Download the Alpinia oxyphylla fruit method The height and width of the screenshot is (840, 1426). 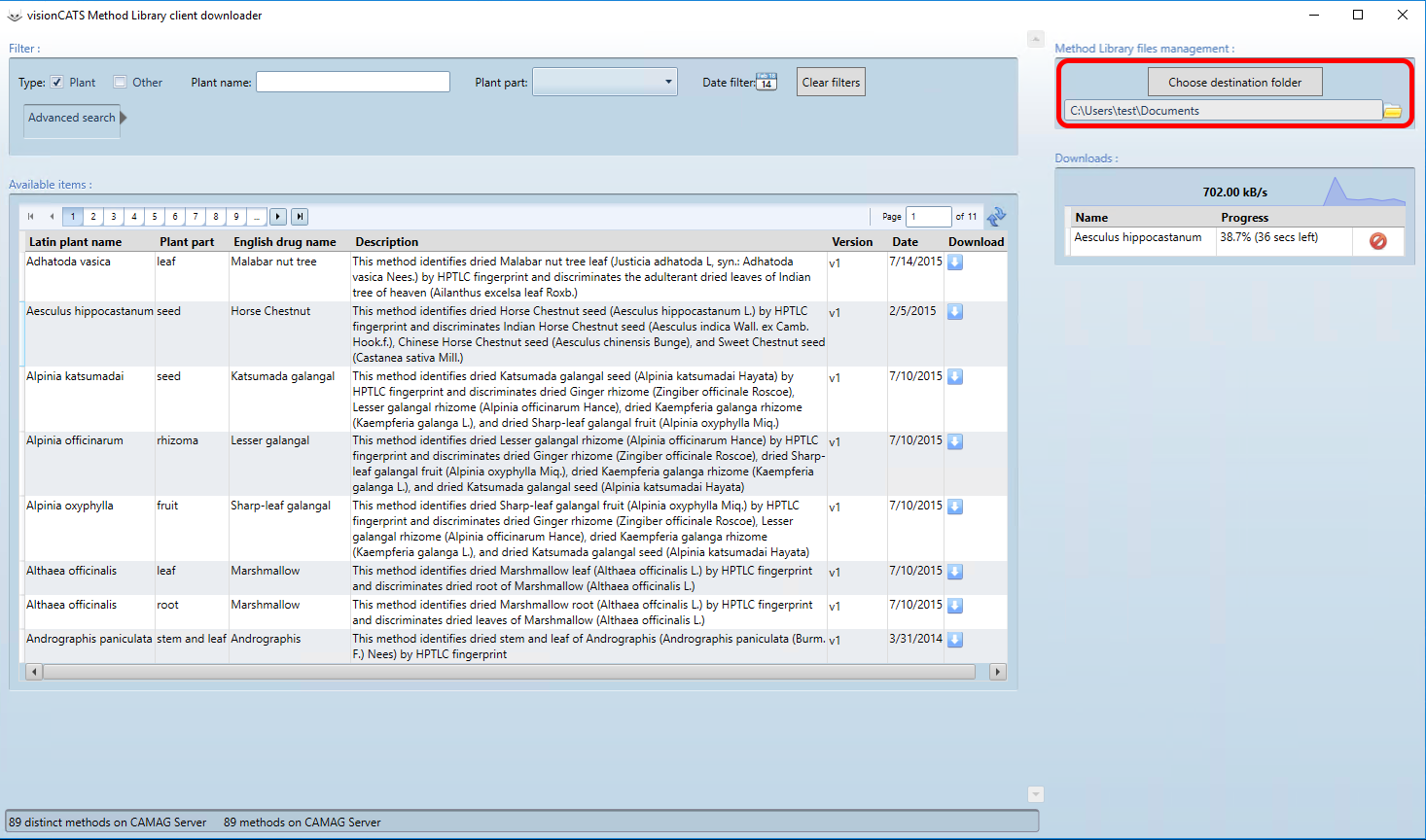click(x=955, y=507)
